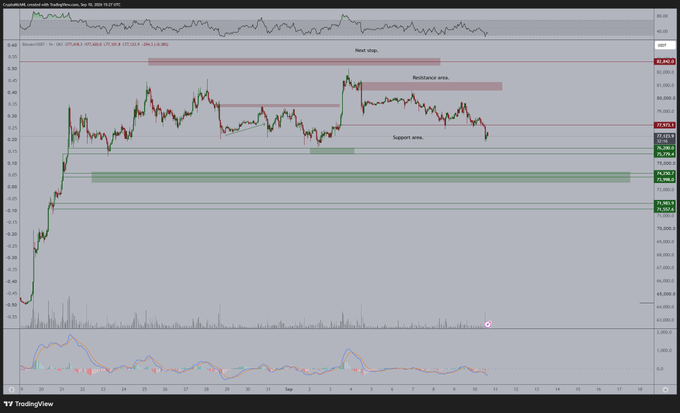Select the narrow red rectangle spanning Aug 29 to Sep 3
680x413 pixels.
click(280, 105)
